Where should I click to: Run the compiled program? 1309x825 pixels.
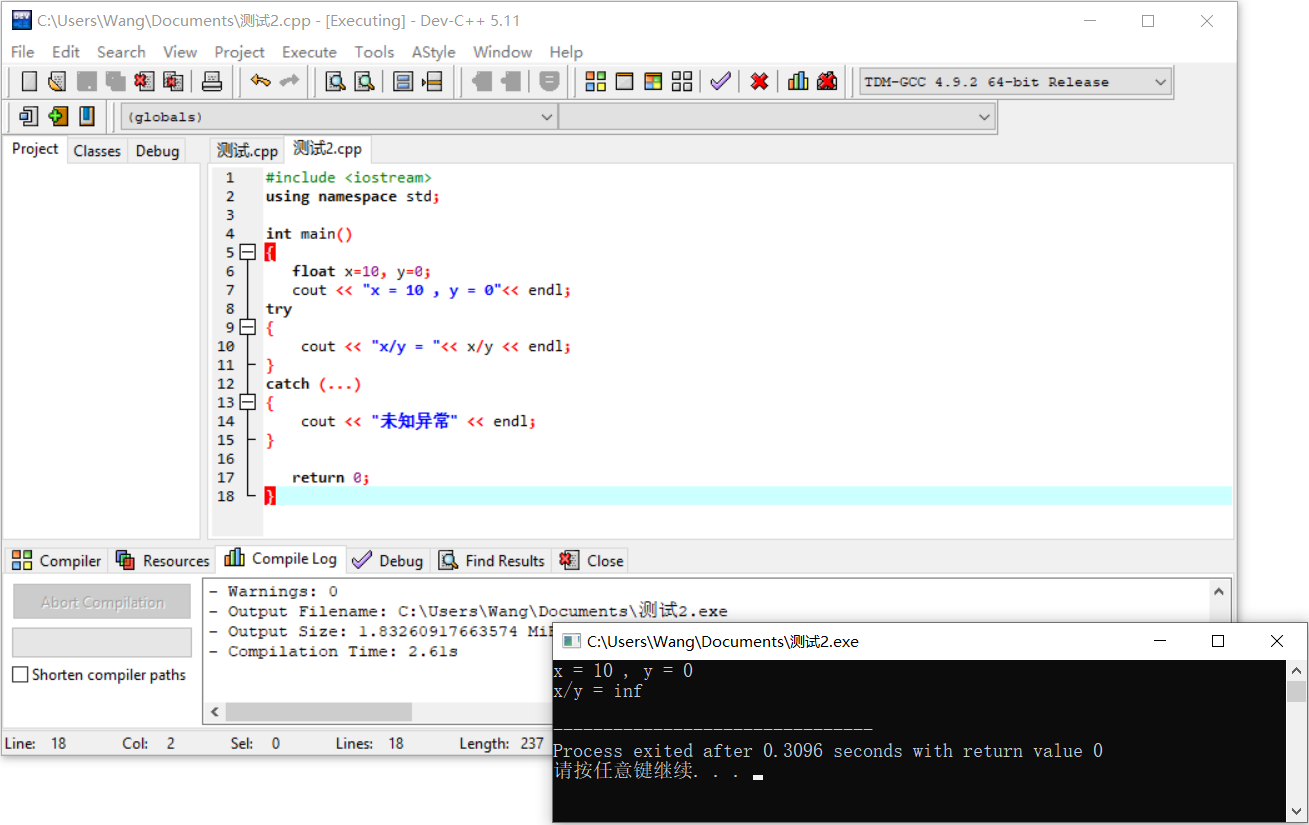coord(625,81)
